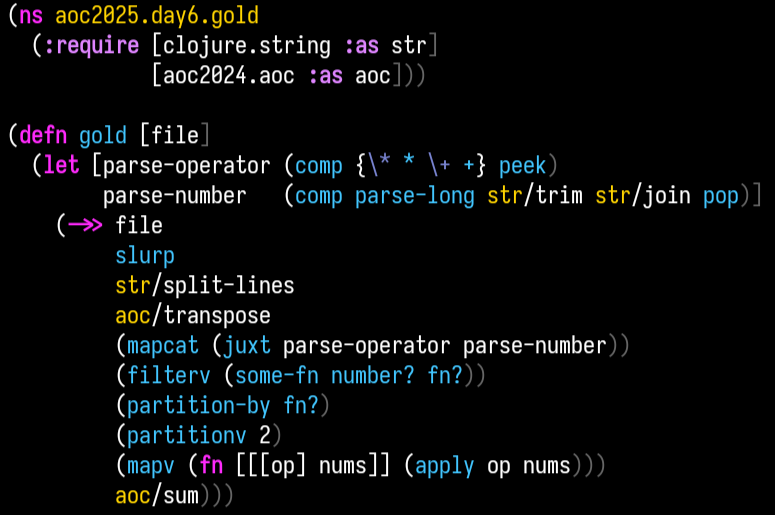Image resolution: width=775 pixels, height=515 pixels.
Task: Click the mapcat function
Action: (x=163, y=345)
